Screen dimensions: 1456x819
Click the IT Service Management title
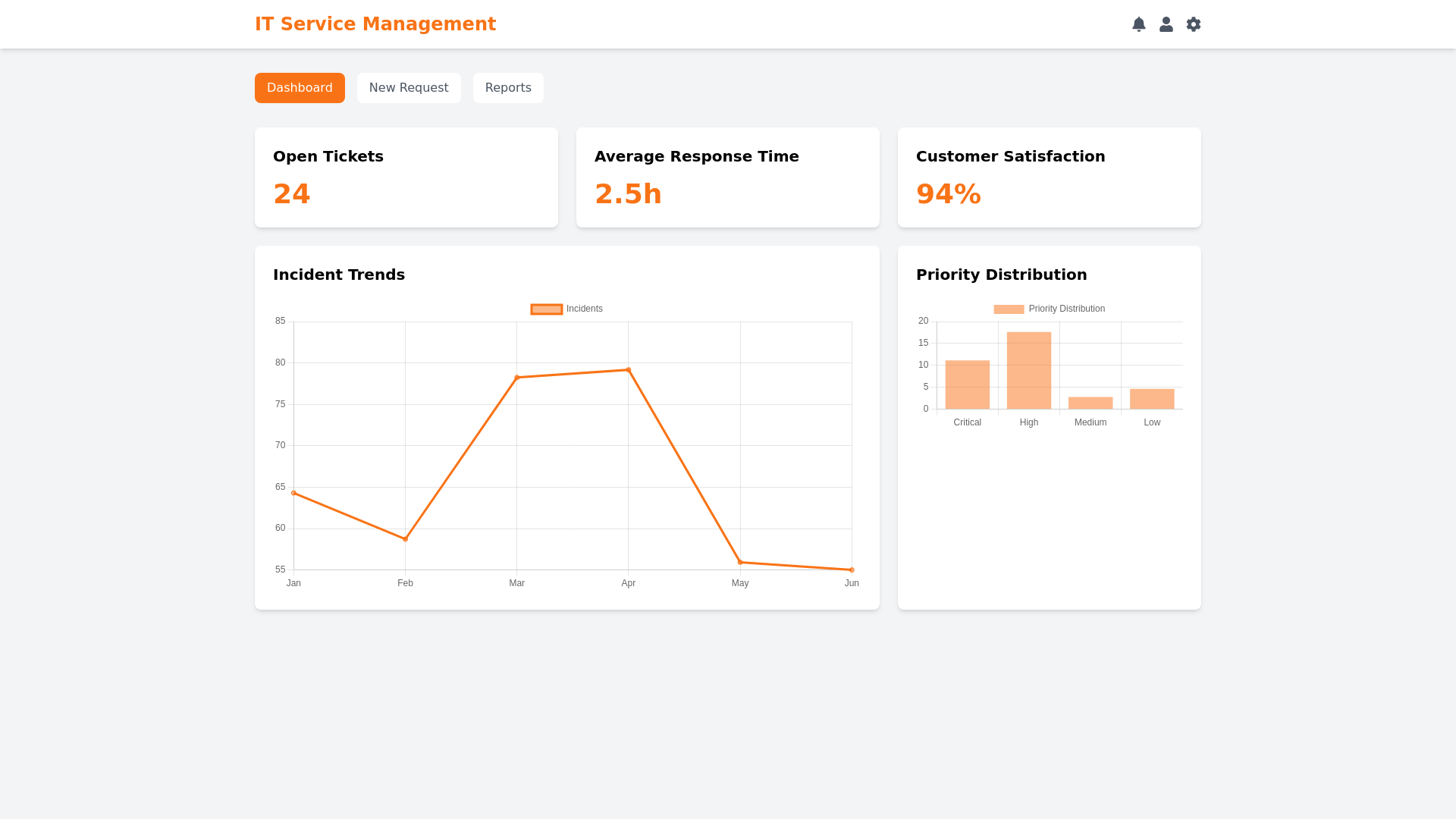(x=375, y=24)
